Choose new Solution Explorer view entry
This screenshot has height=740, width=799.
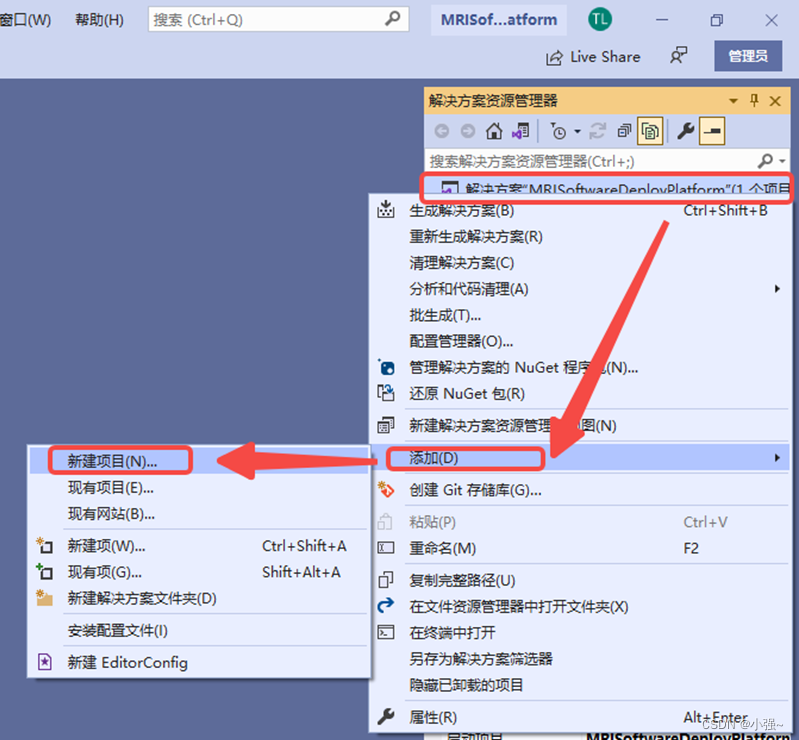581,426
